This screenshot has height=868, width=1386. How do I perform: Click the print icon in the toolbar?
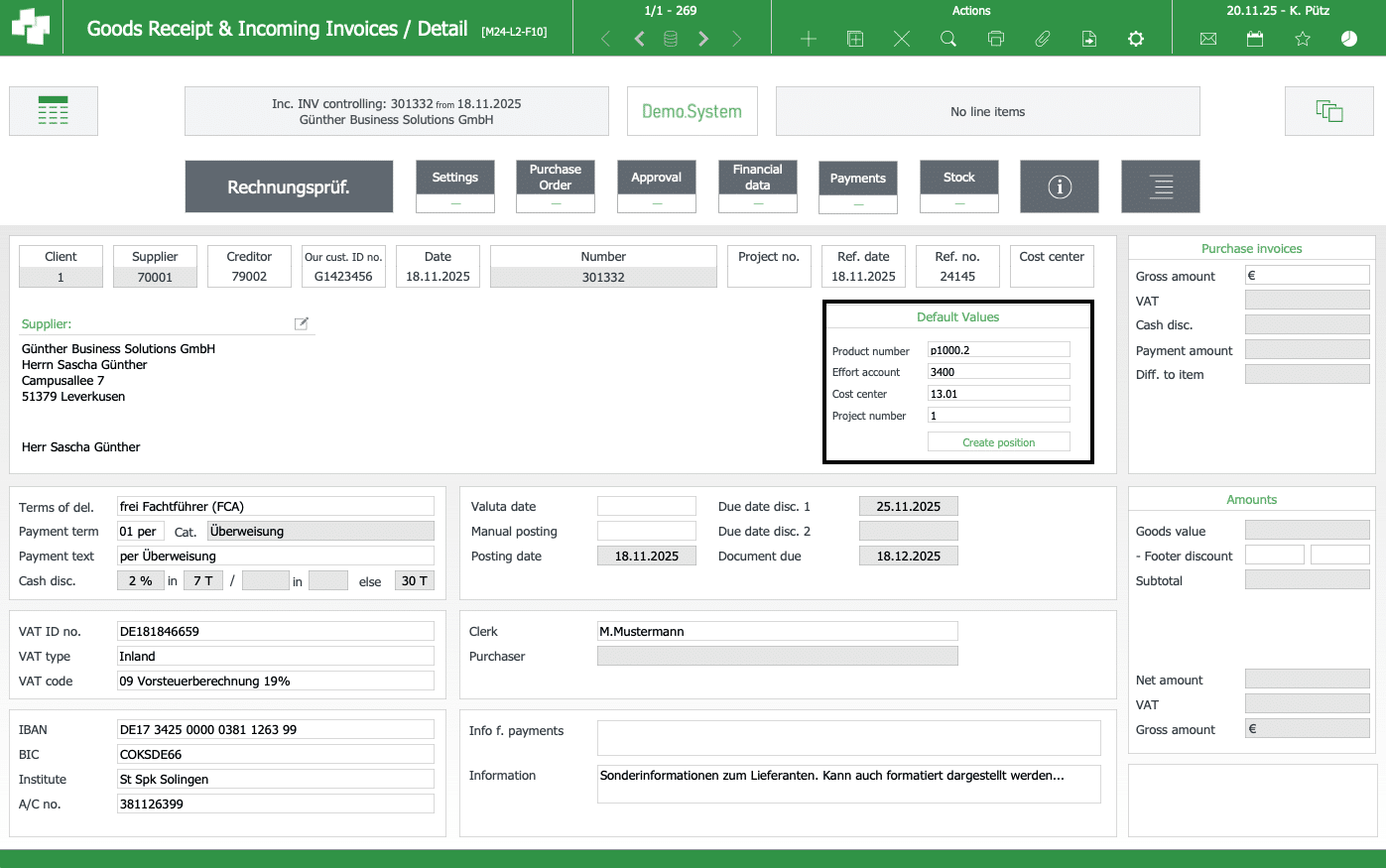995,39
